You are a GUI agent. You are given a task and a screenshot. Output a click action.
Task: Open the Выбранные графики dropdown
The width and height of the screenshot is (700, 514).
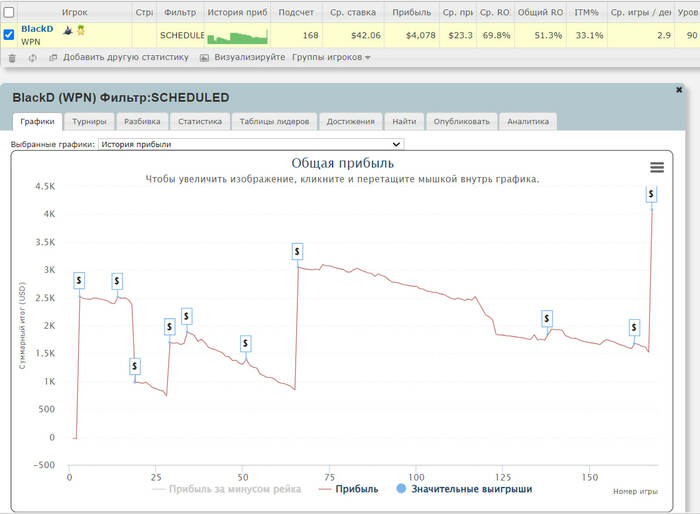pyautogui.click(x=251, y=144)
